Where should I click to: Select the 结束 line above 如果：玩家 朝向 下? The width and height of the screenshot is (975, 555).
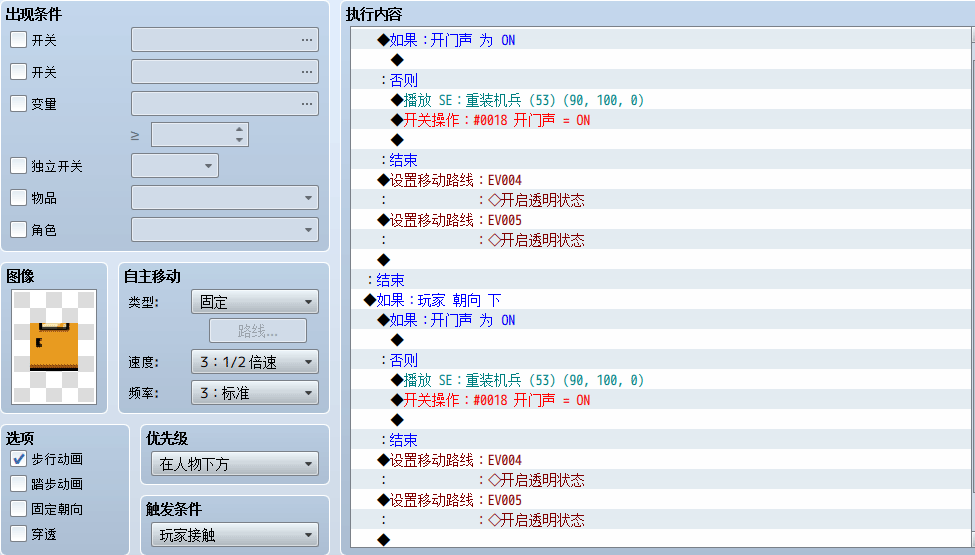660,280
